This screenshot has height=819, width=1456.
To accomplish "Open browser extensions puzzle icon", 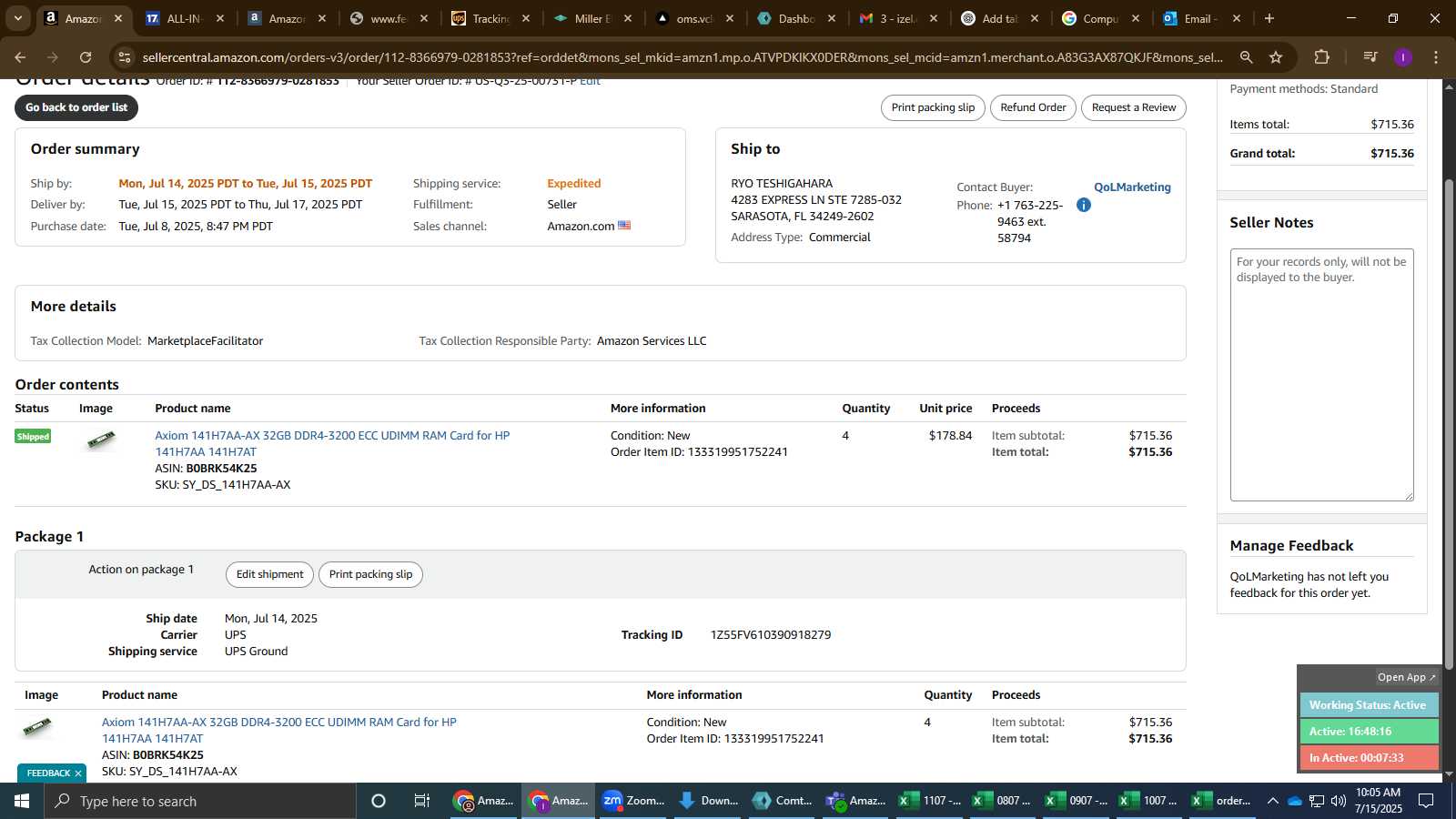I will click(1321, 57).
